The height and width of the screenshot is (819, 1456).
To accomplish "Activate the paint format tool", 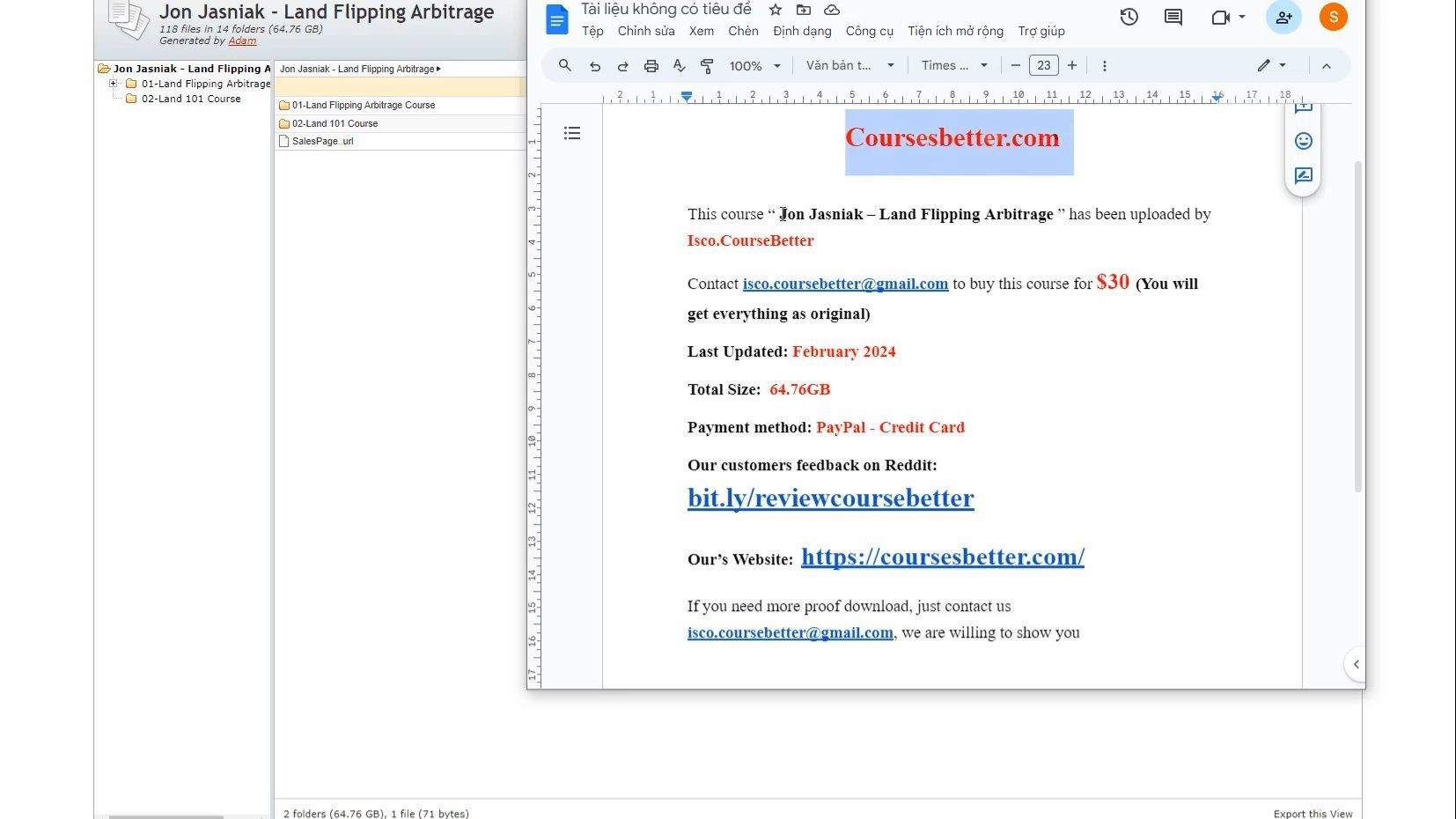I will click(707, 66).
